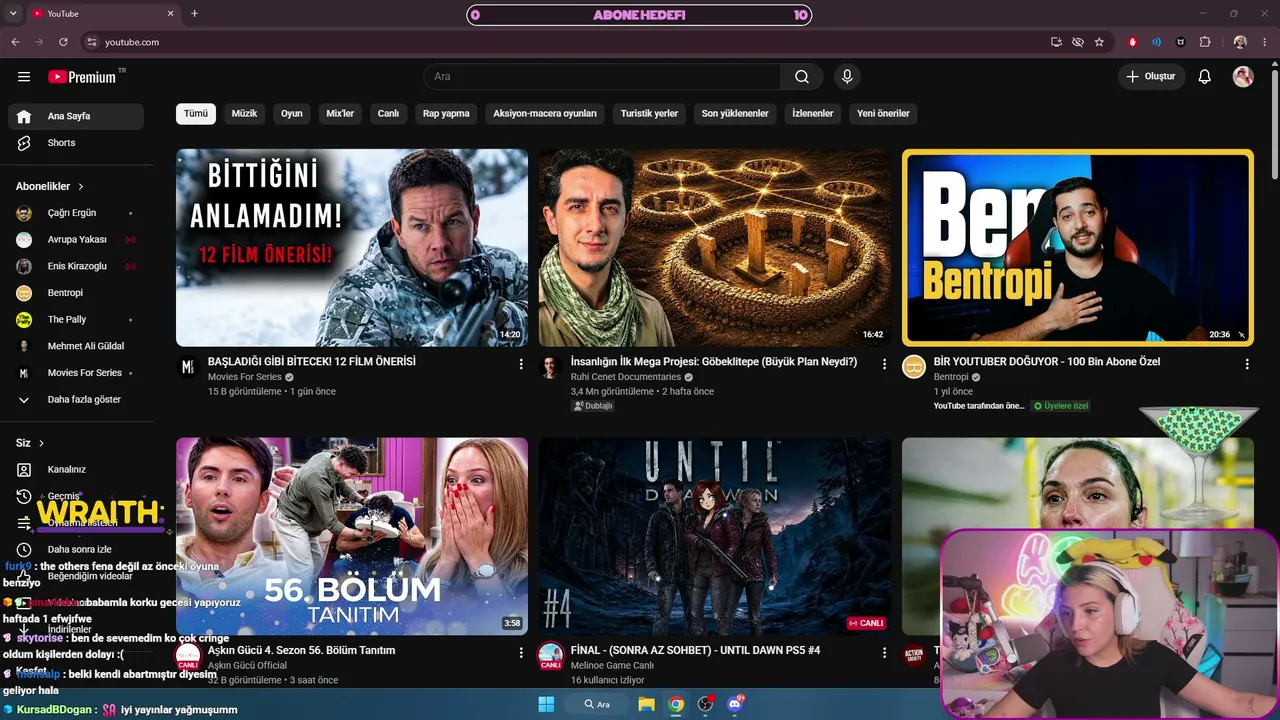Reload the page in Chrome

coord(63,42)
